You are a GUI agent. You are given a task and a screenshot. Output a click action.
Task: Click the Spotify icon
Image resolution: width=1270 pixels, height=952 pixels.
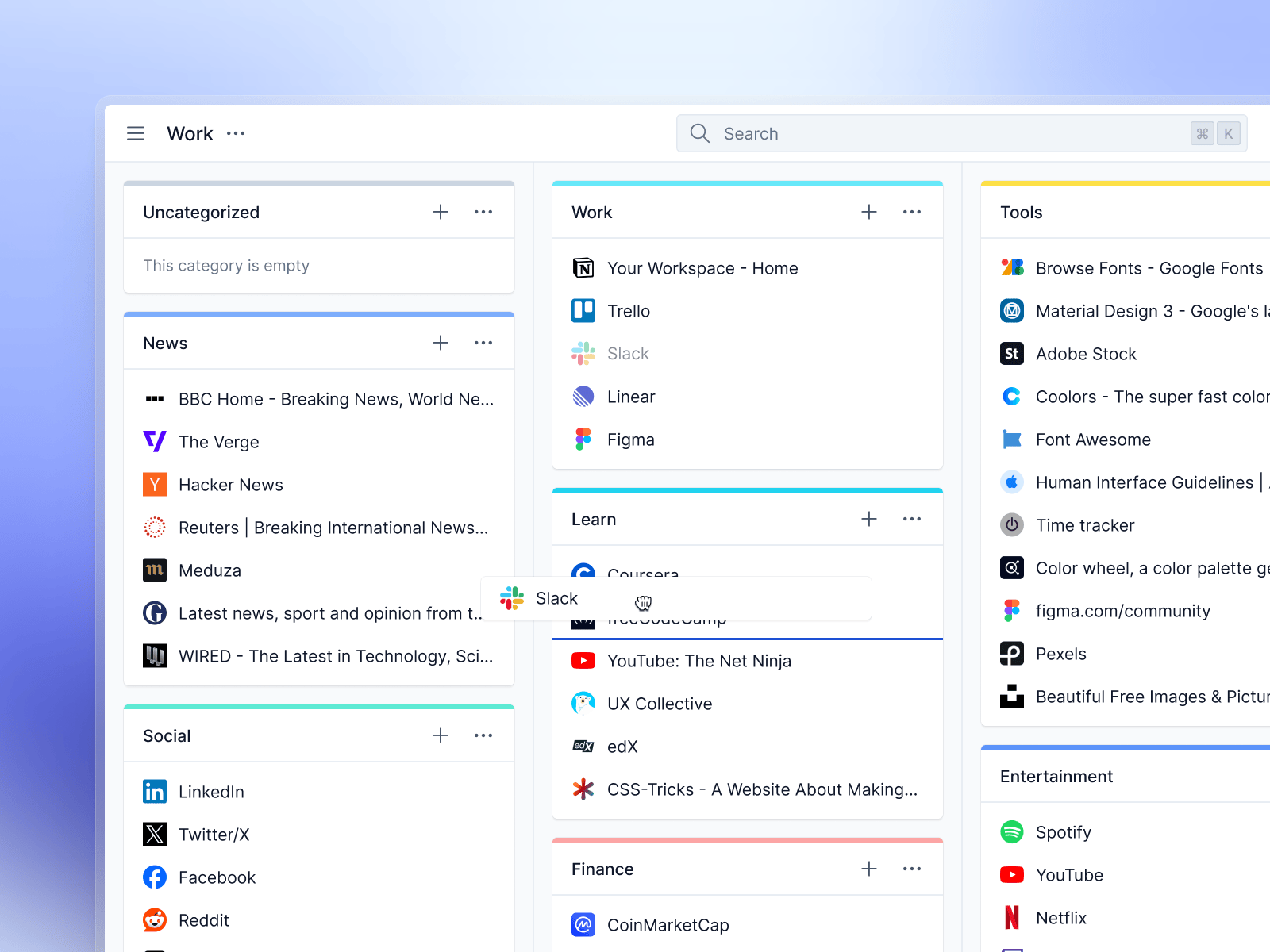click(x=1012, y=832)
